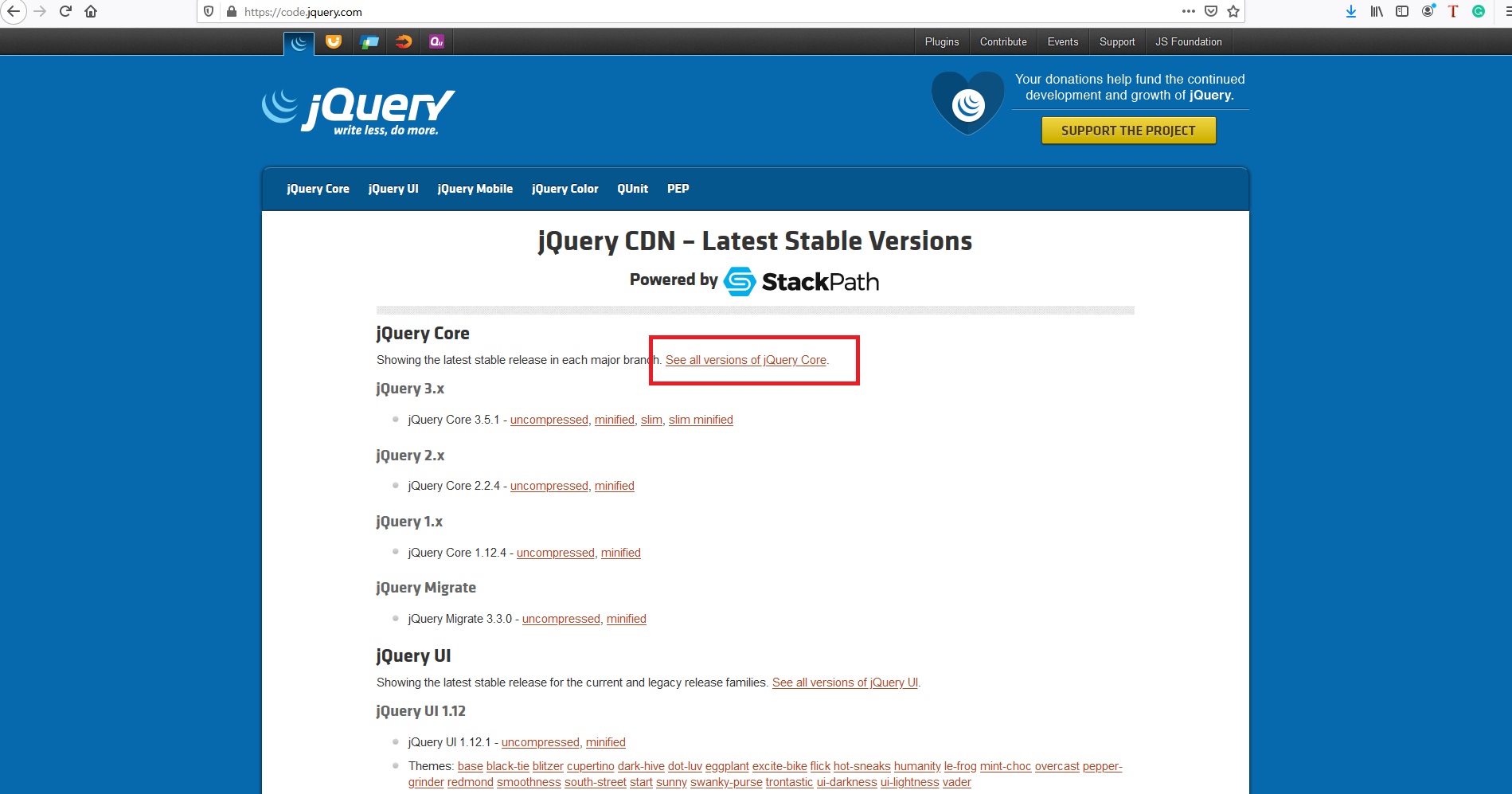Open the QUnit site icon
Screen dimensions: 1512x794
pyautogui.click(x=436, y=42)
